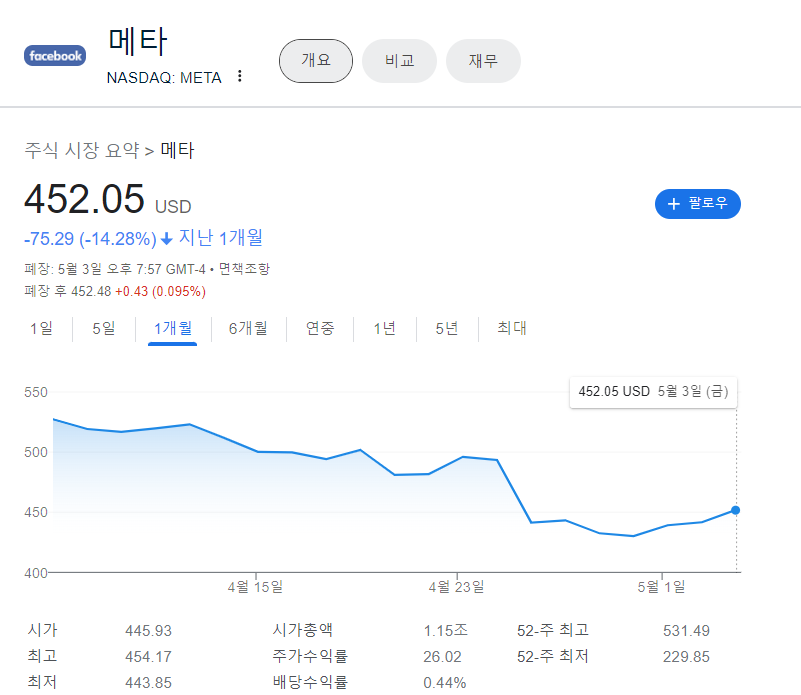This screenshot has height=695, width=801.
Task: Click the 배당수익률 label
Action: coord(310,682)
